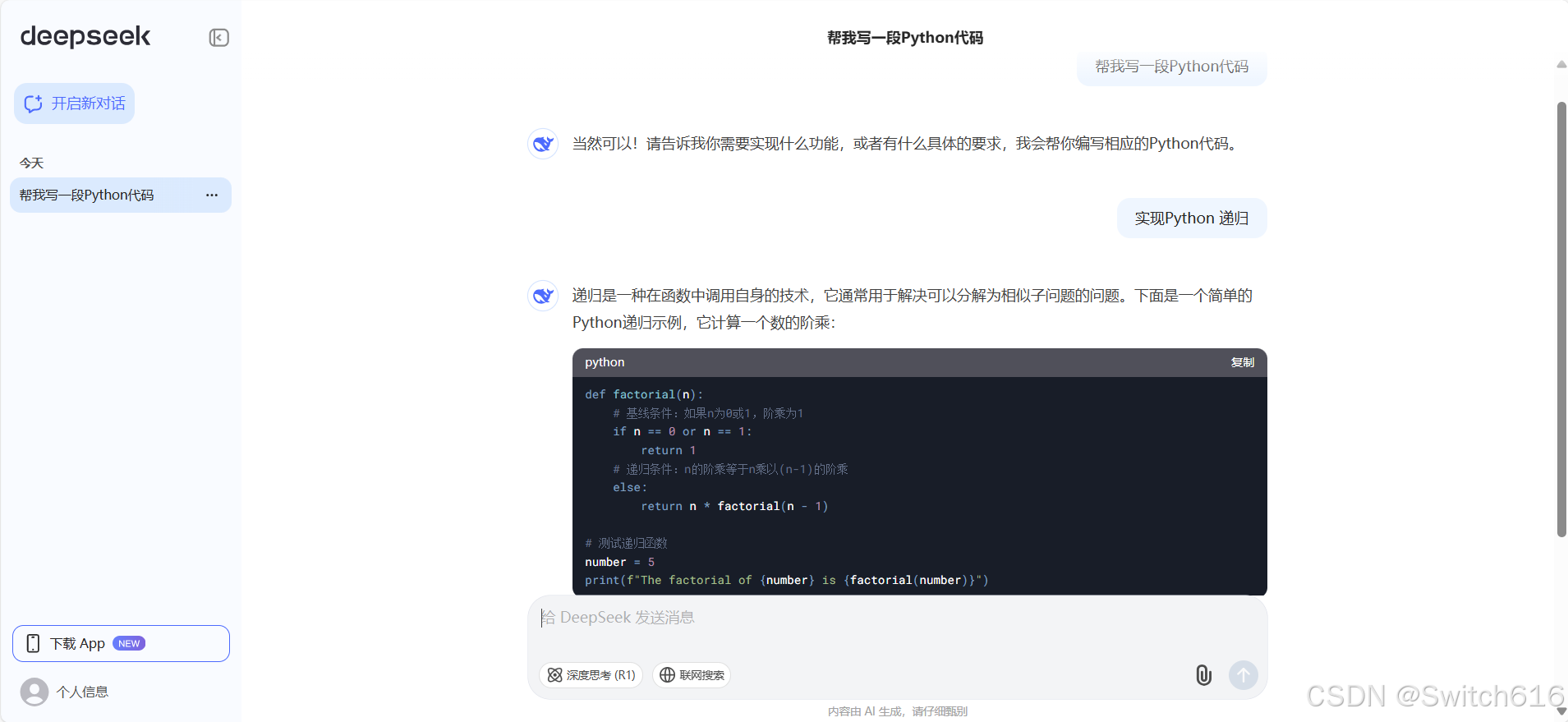This screenshot has width=1568, height=722.
Task: Open the more options menu for the conversation
Action: tap(212, 195)
